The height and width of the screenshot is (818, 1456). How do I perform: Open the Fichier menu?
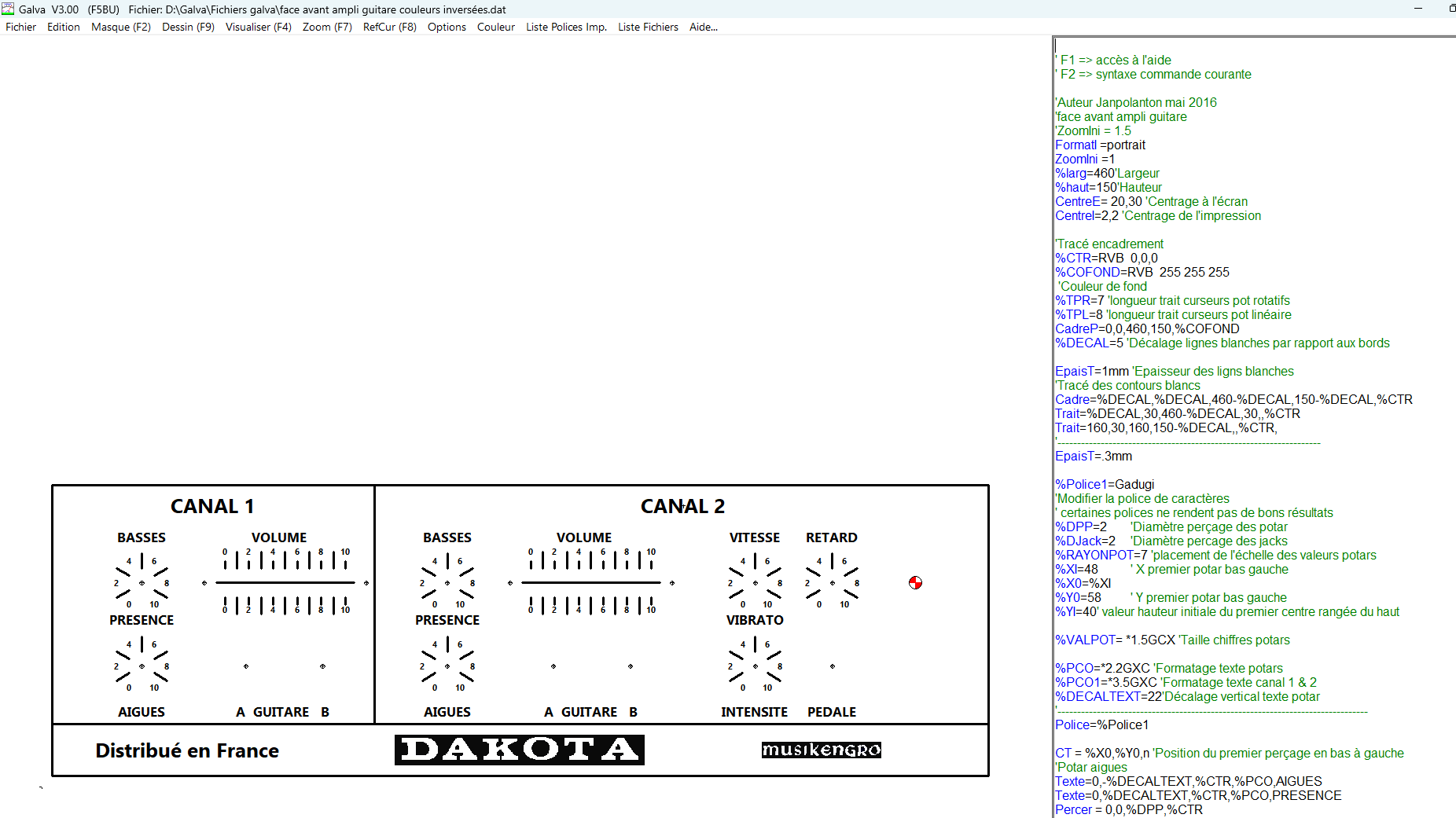(x=20, y=27)
